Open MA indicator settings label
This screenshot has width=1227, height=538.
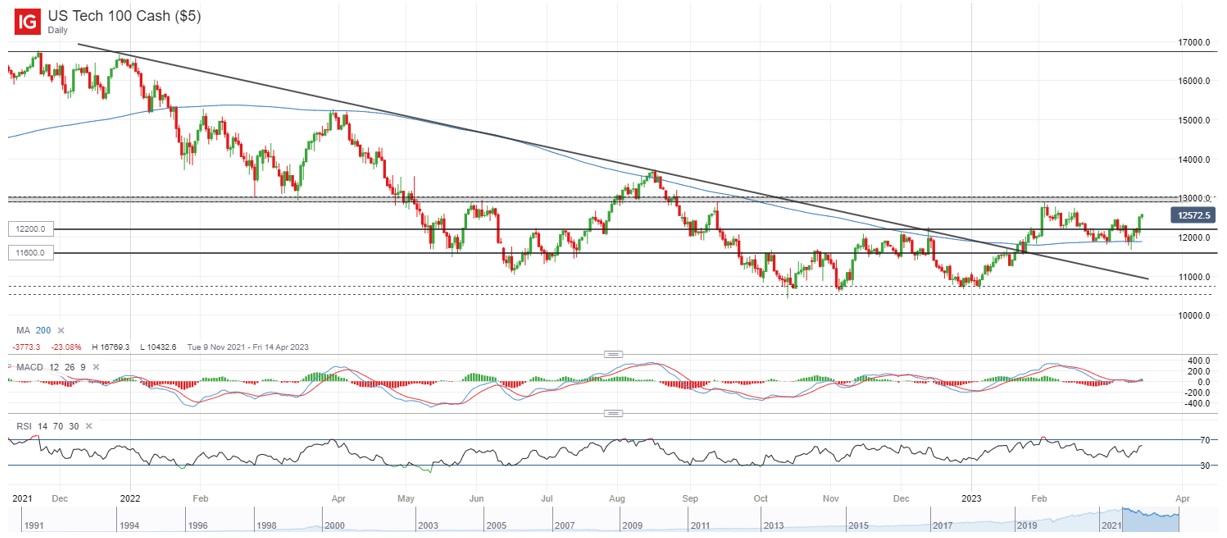pos(22,330)
